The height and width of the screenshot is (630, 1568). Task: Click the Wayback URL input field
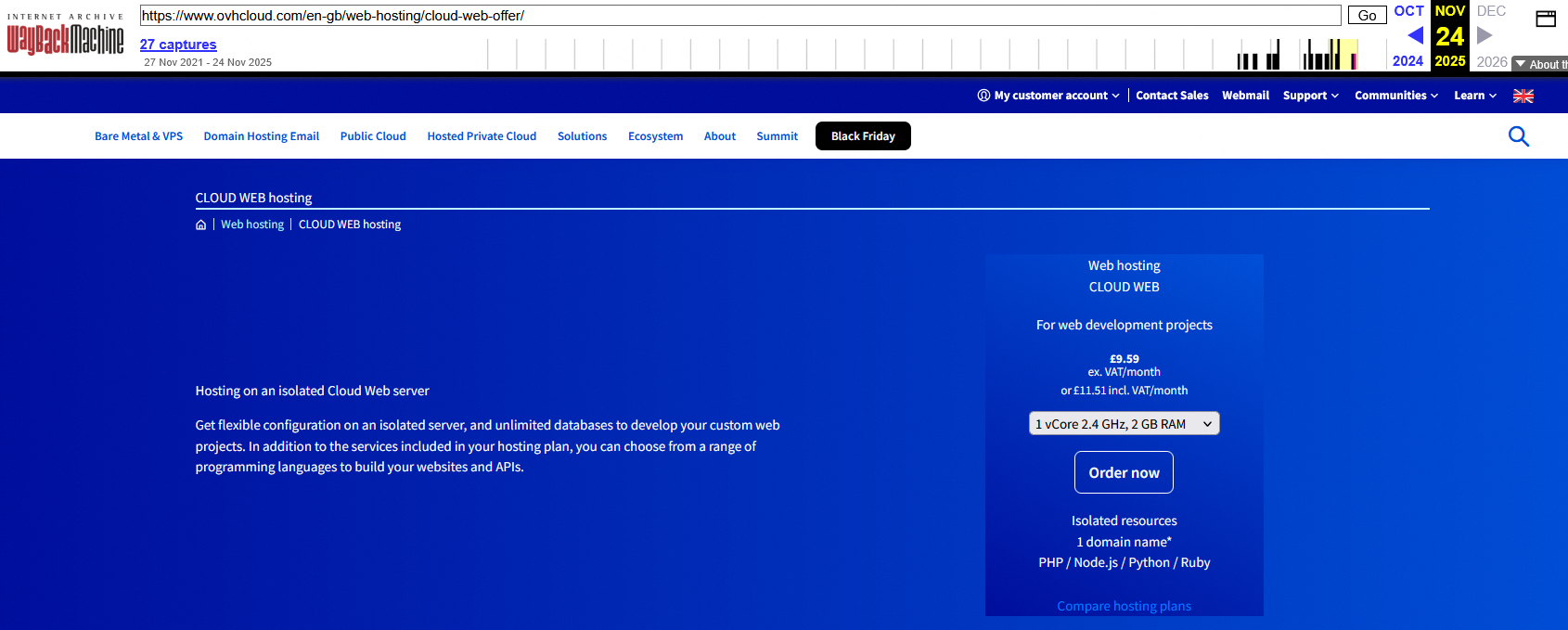click(x=739, y=16)
